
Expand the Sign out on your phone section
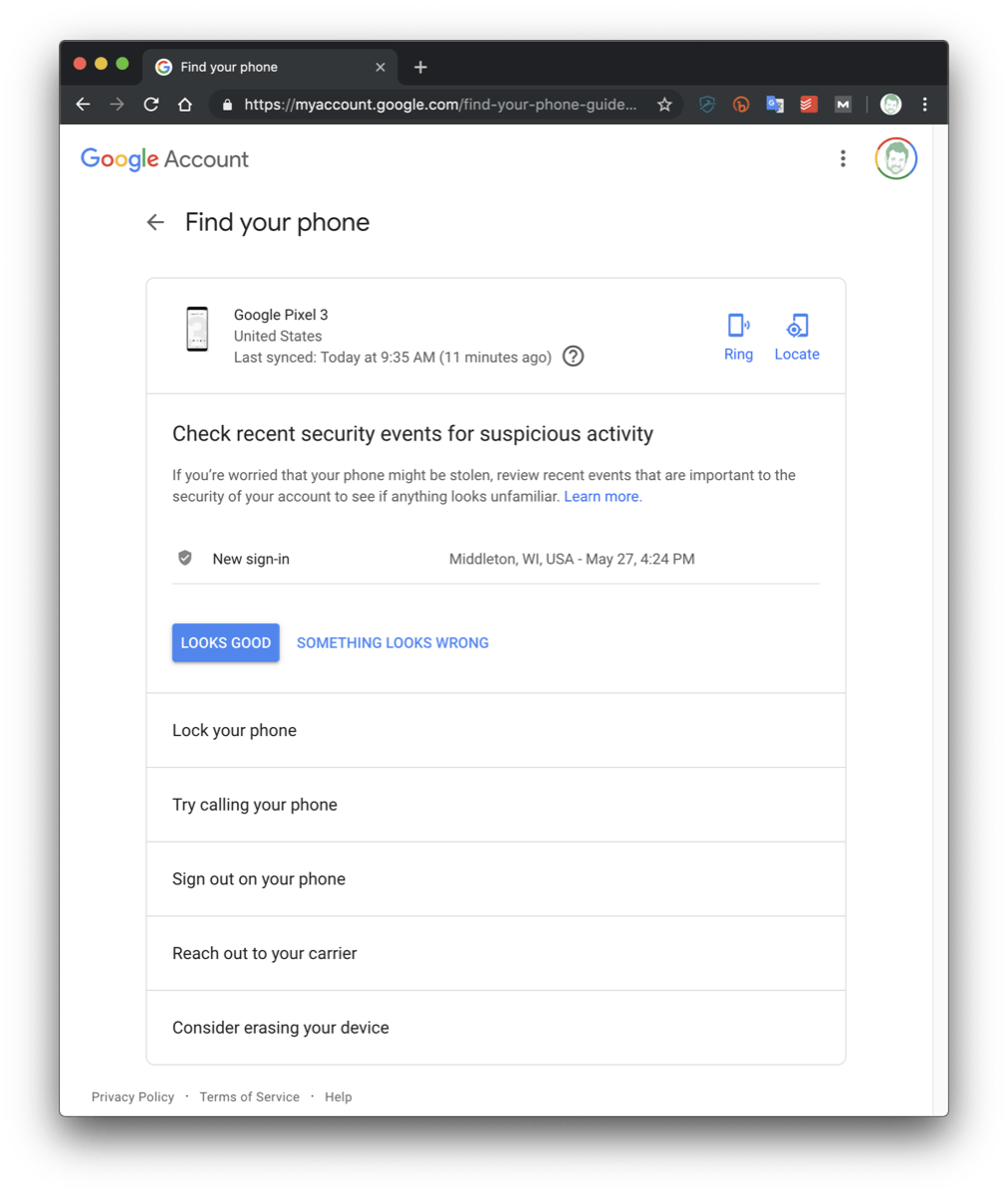tap(259, 878)
